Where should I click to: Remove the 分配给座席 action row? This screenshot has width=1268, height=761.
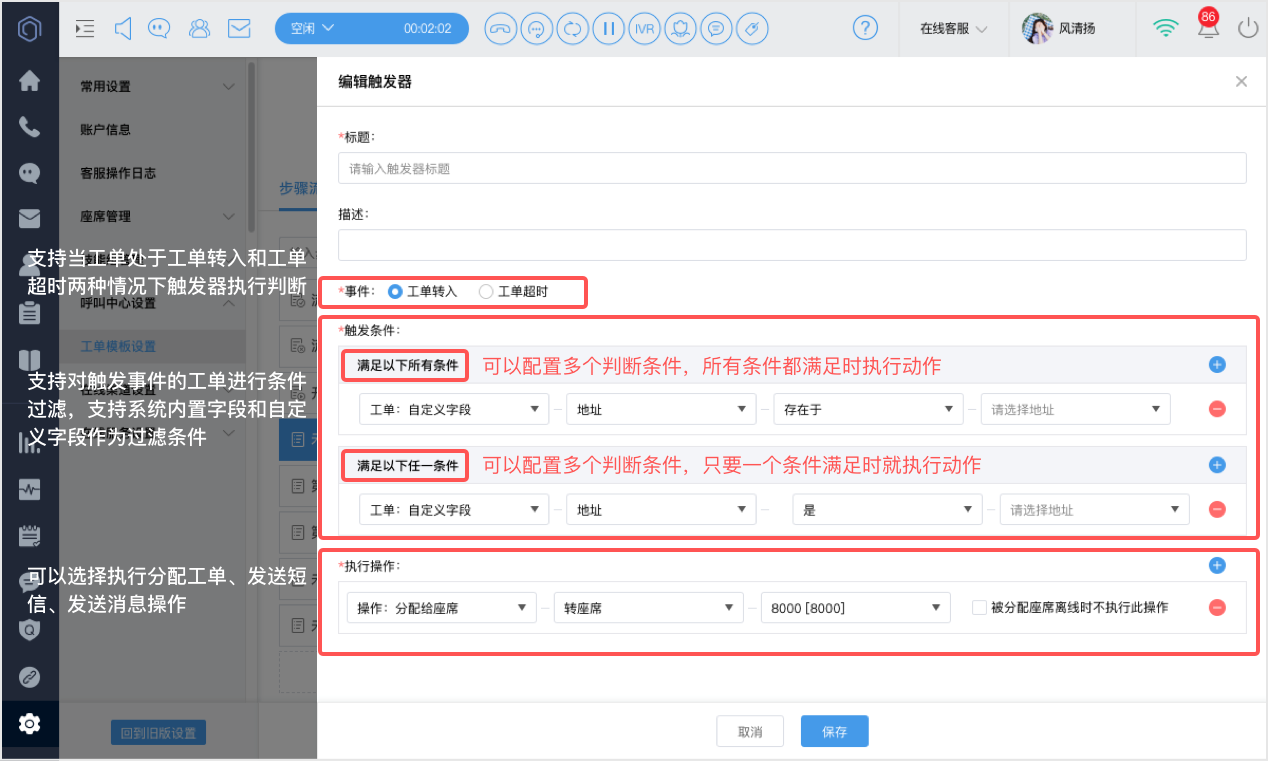[x=1217, y=607]
